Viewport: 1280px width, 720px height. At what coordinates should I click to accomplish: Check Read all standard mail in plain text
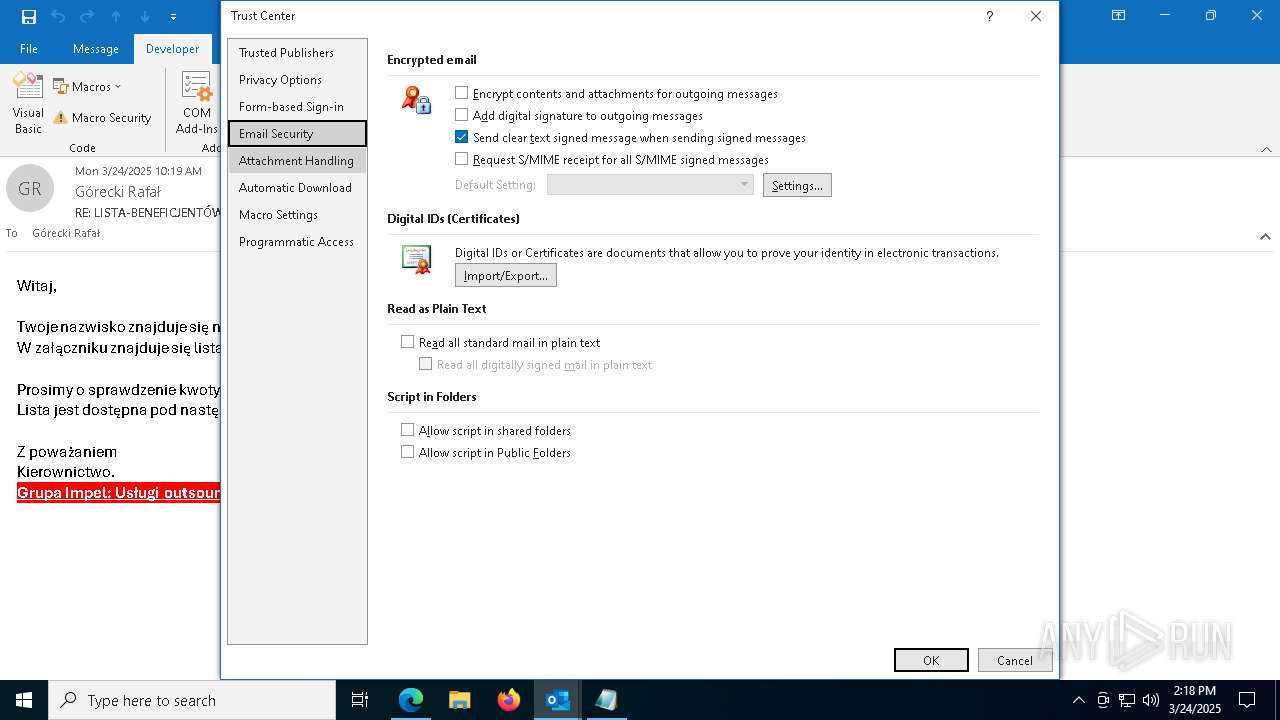(407, 342)
